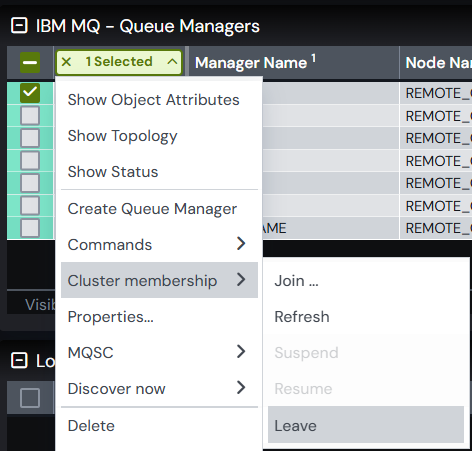
Task: Check the fourth row checkbox
Action: 30,160
